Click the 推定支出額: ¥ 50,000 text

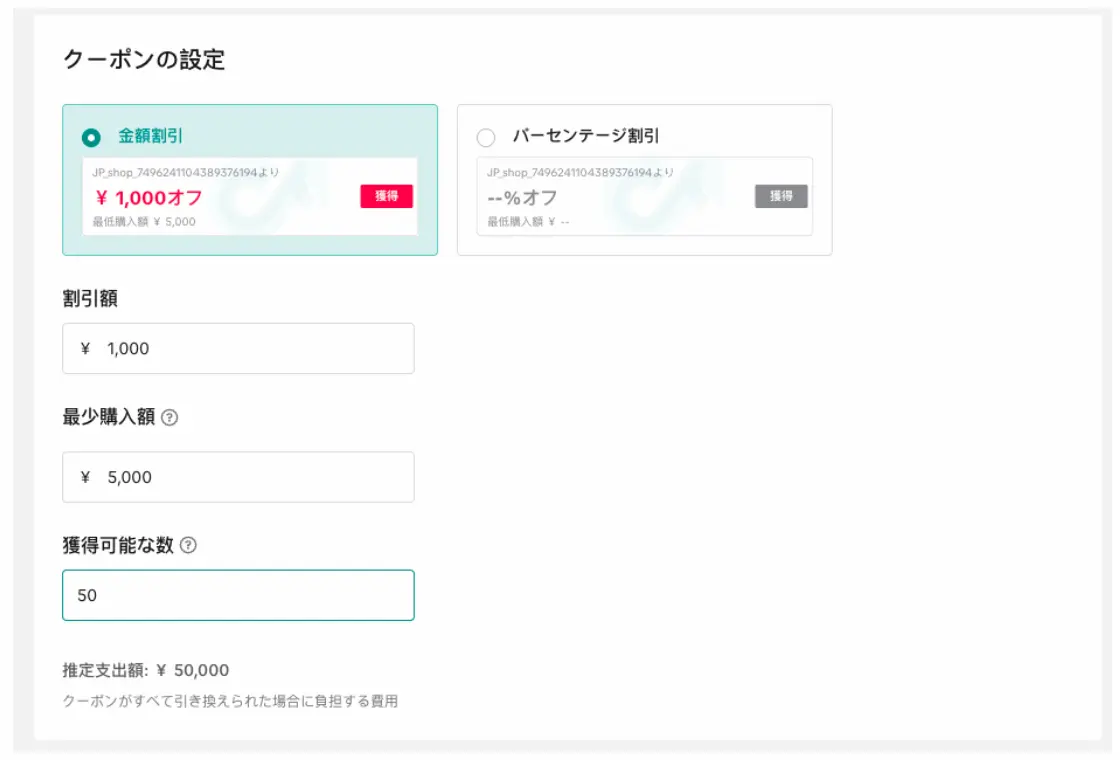pyautogui.click(x=146, y=670)
